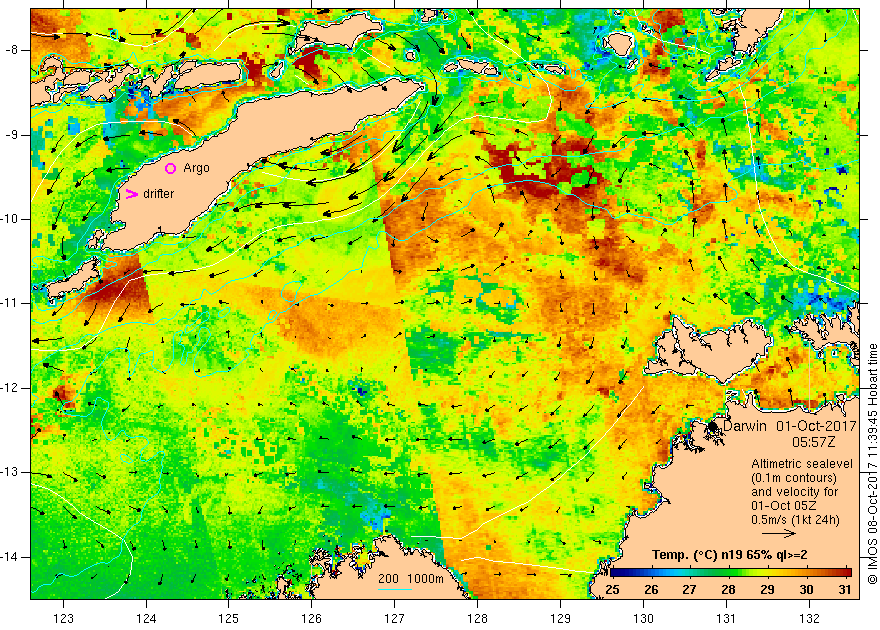Screen dimensions: 880x630
Task: Click the magenta Argo circle marker
Action: coord(171,168)
